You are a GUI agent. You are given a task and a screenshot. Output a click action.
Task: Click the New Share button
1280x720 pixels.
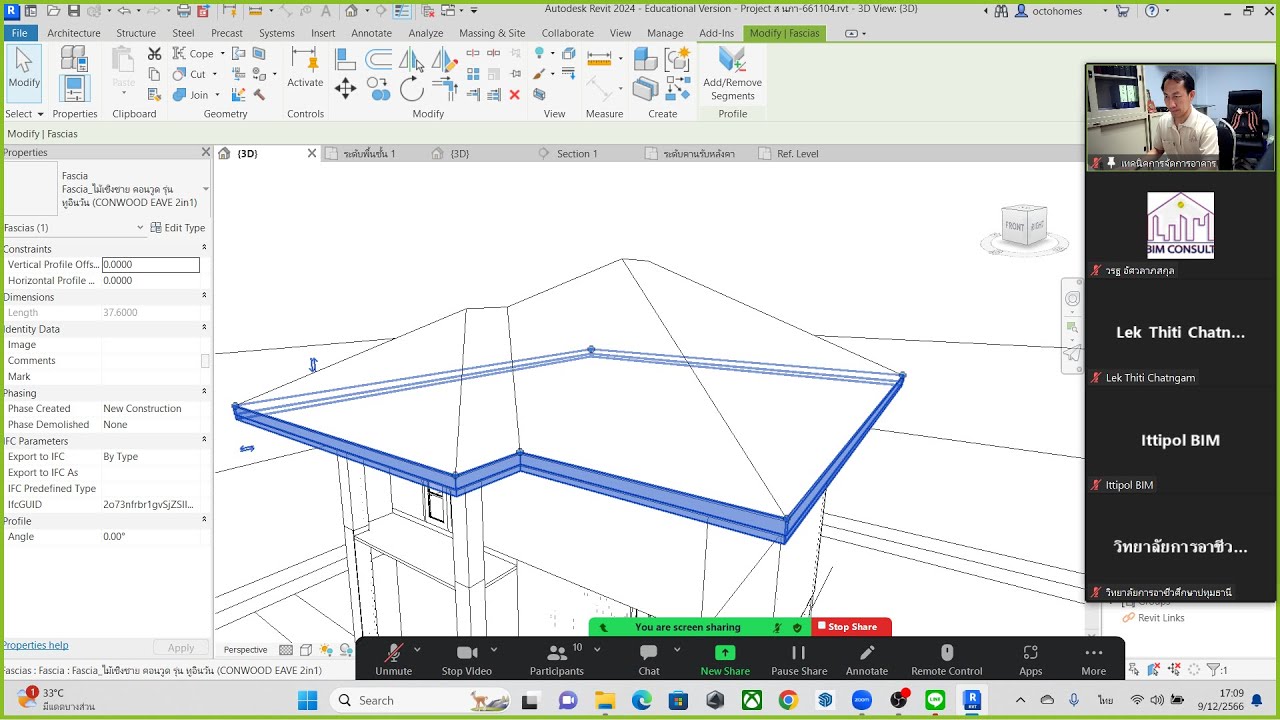(x=725, y=659)
